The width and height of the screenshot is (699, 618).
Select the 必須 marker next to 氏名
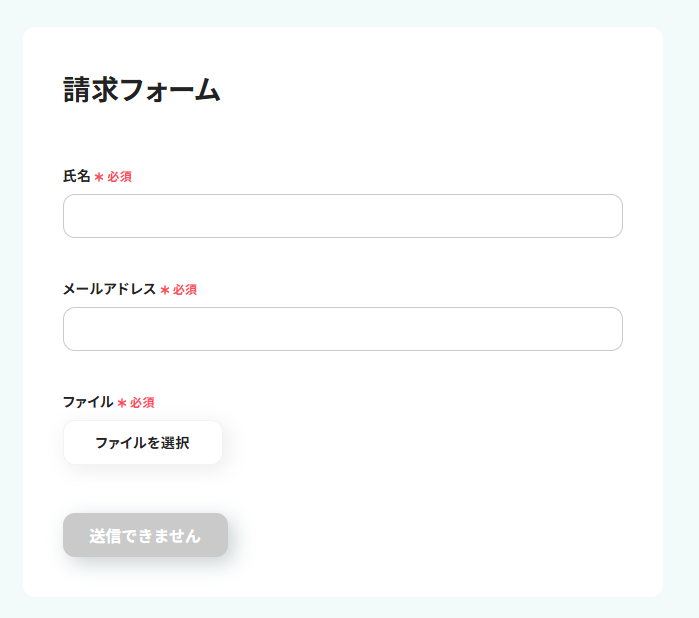pyautogui.click(x=120, y=177)
